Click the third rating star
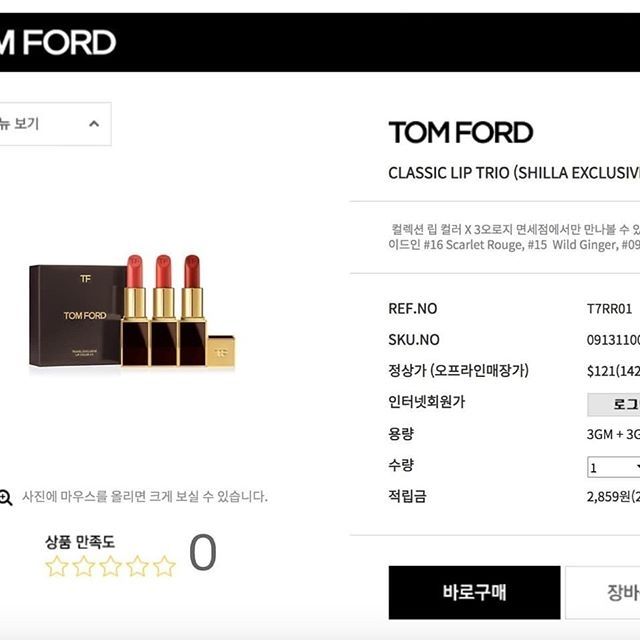The height and width of the screenshot is (640, 640). (x=110, y=566)
